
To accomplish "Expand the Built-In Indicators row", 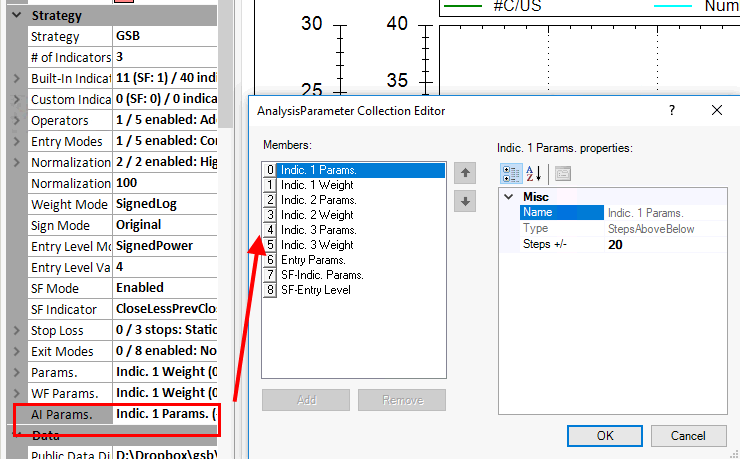I will click(16, 79).
